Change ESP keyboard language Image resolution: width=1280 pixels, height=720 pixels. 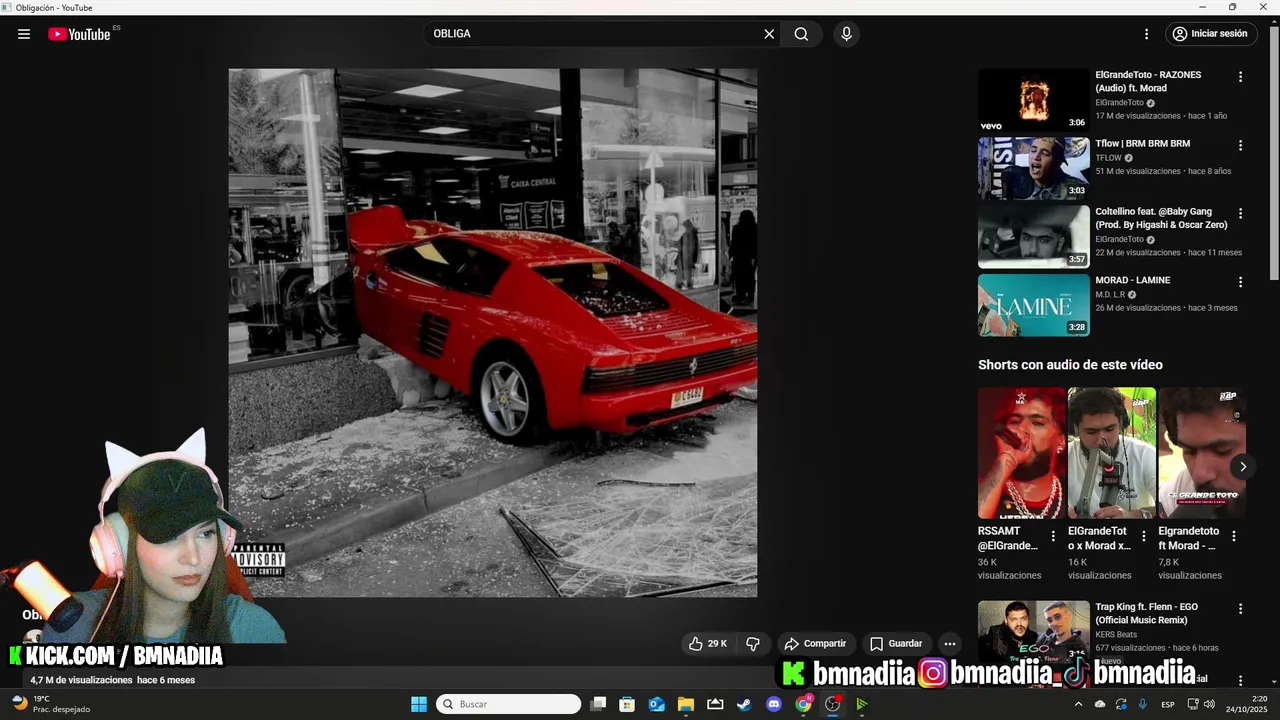(x=1168, y=704)
